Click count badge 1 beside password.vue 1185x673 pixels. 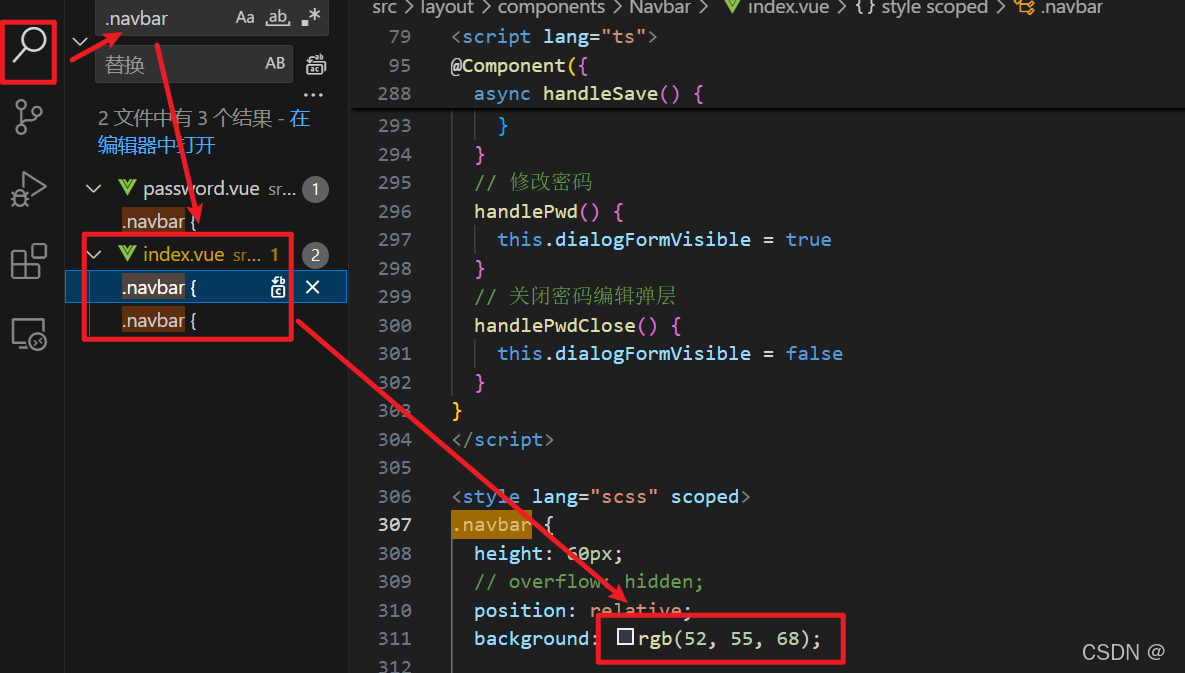[315, 189]
